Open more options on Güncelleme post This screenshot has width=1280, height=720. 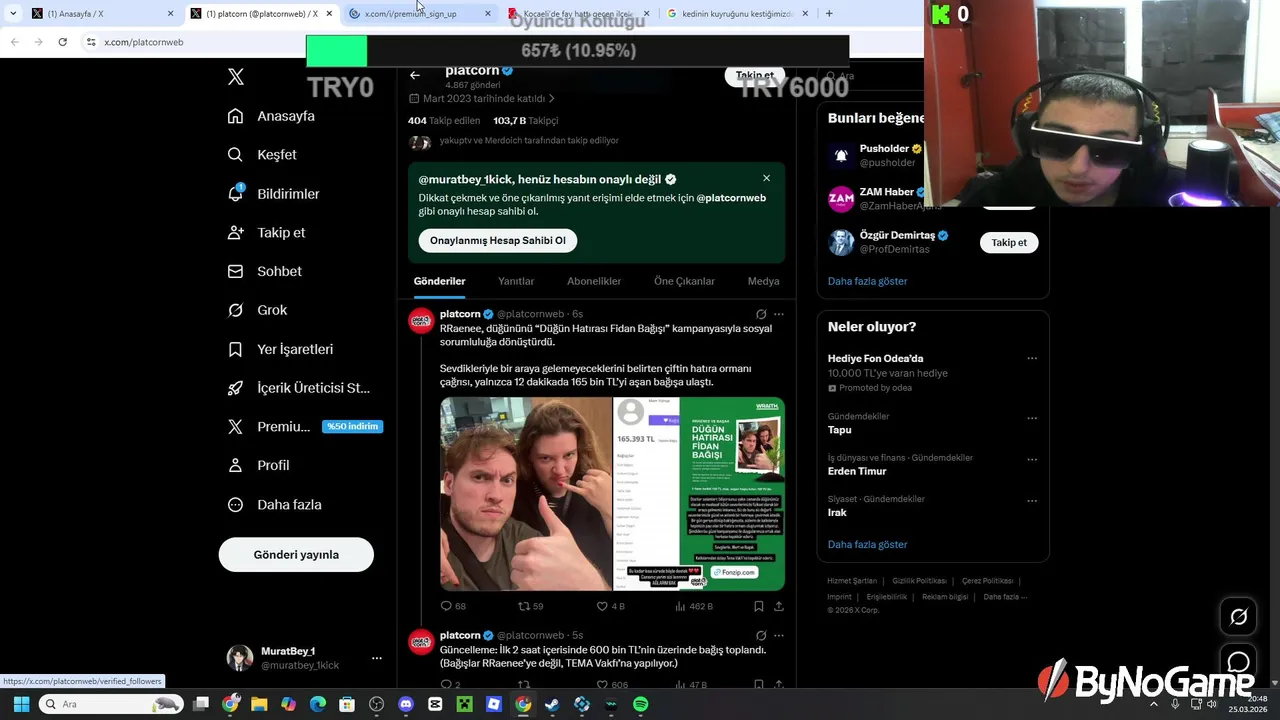click(779, 635)
